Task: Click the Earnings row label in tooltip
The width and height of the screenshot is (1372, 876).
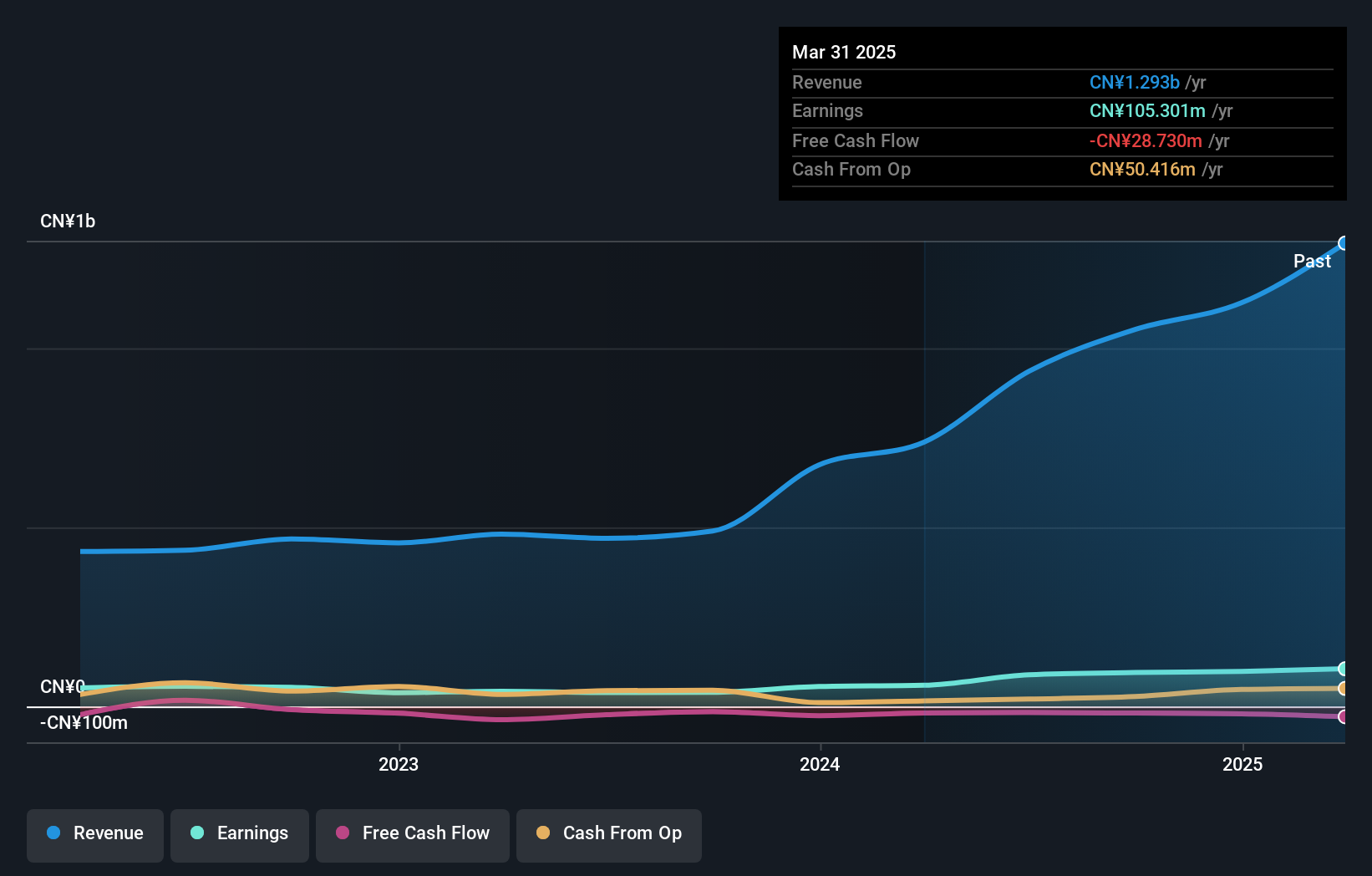Action: click(827, 110)
